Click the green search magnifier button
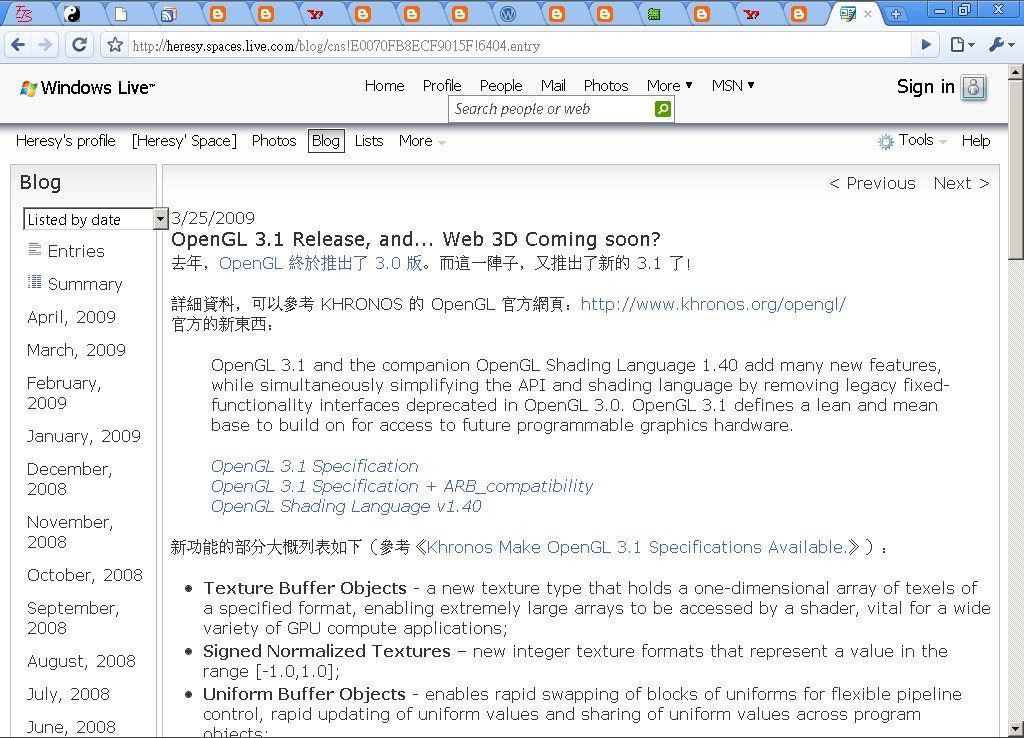Viewport: 1024px width, 738px height. click(663, 108)
